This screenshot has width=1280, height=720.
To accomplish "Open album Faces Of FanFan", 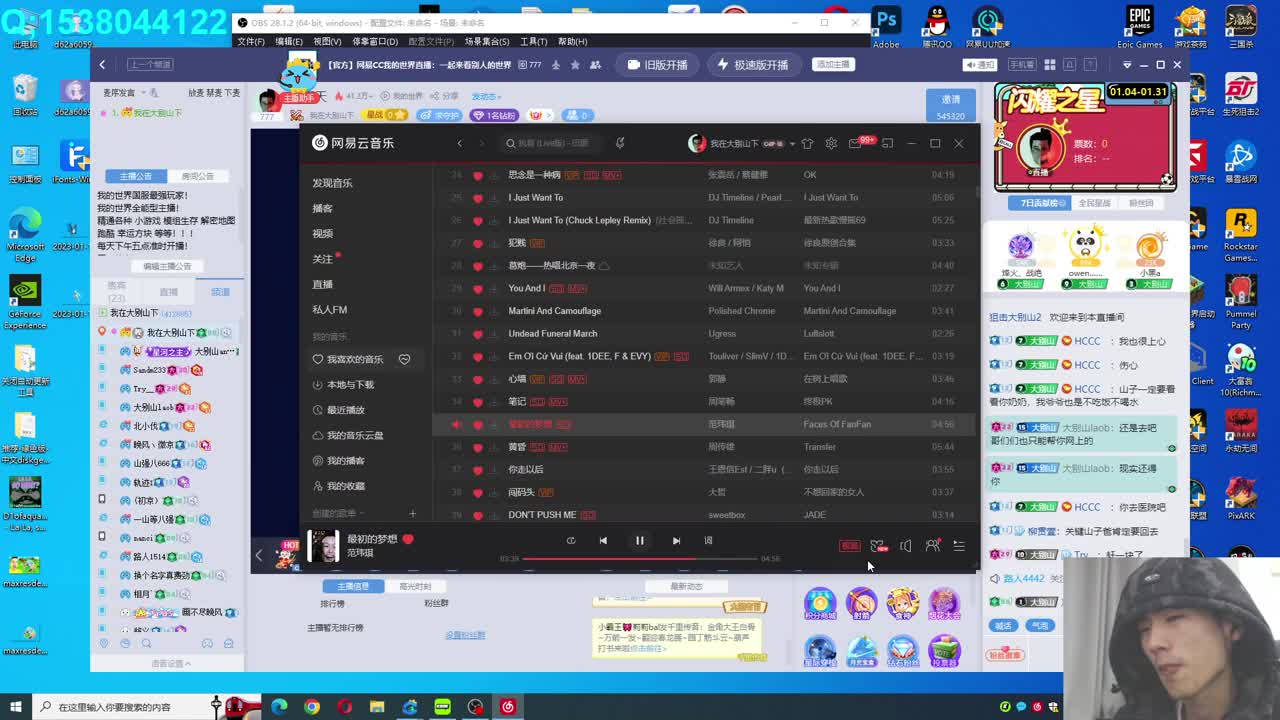I will [837, 424].
